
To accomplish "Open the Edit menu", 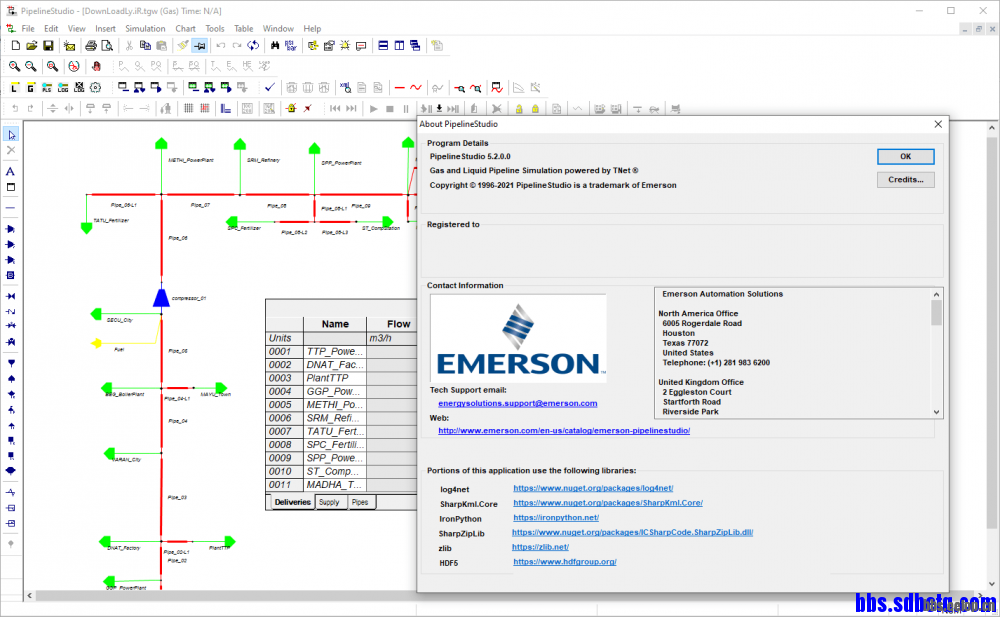I will click(51, 29).
